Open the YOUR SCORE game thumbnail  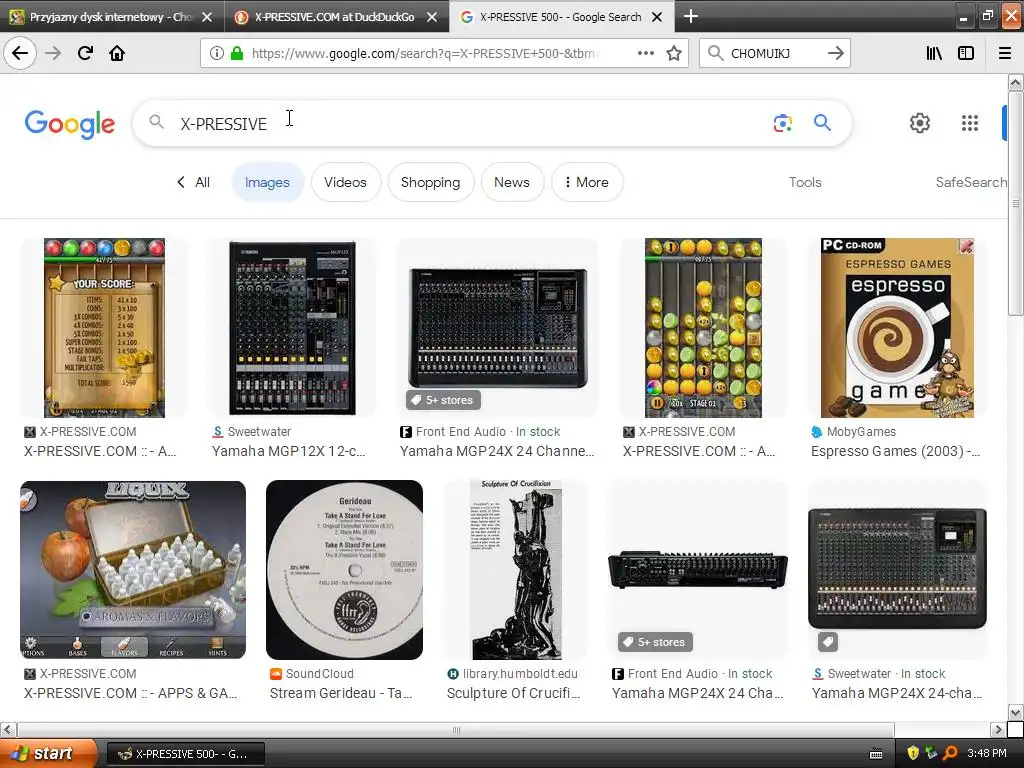pyautogui.click(x=104, y=328)
